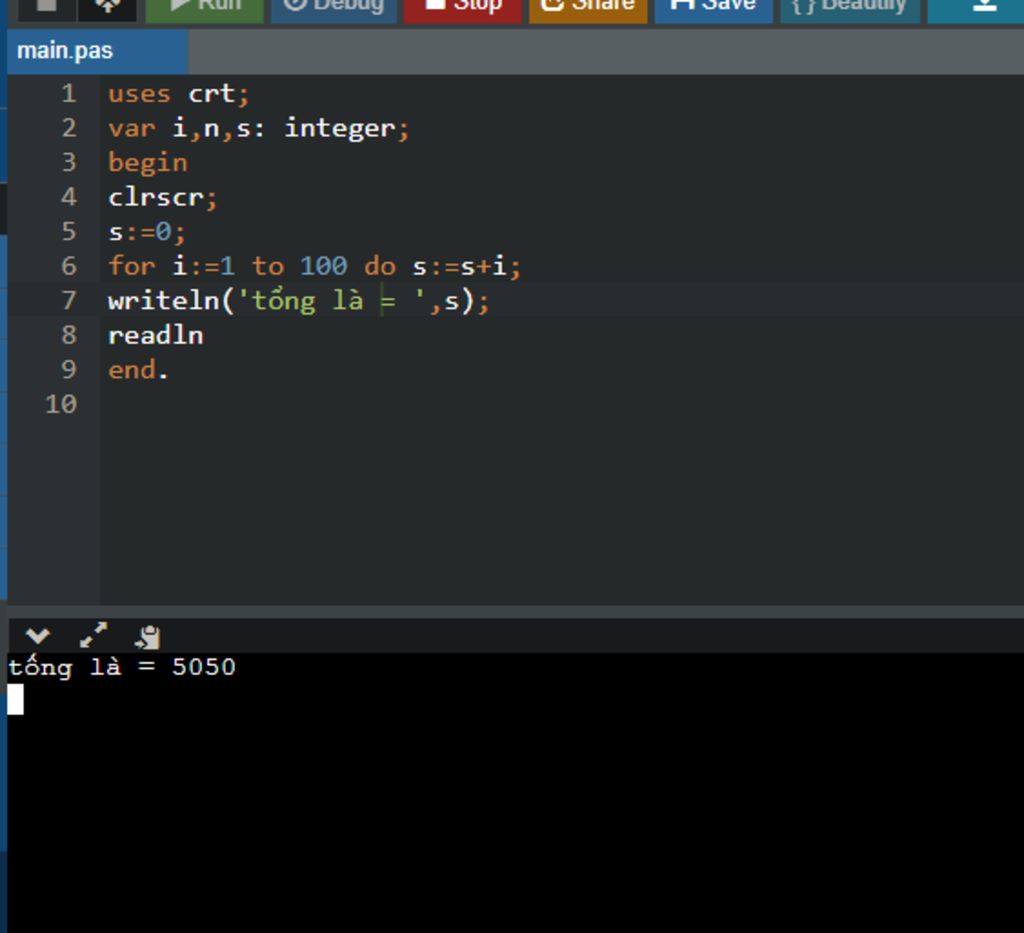Click the number 100 in the for loop
The image size is (1024, 933).
pos(323,266)
